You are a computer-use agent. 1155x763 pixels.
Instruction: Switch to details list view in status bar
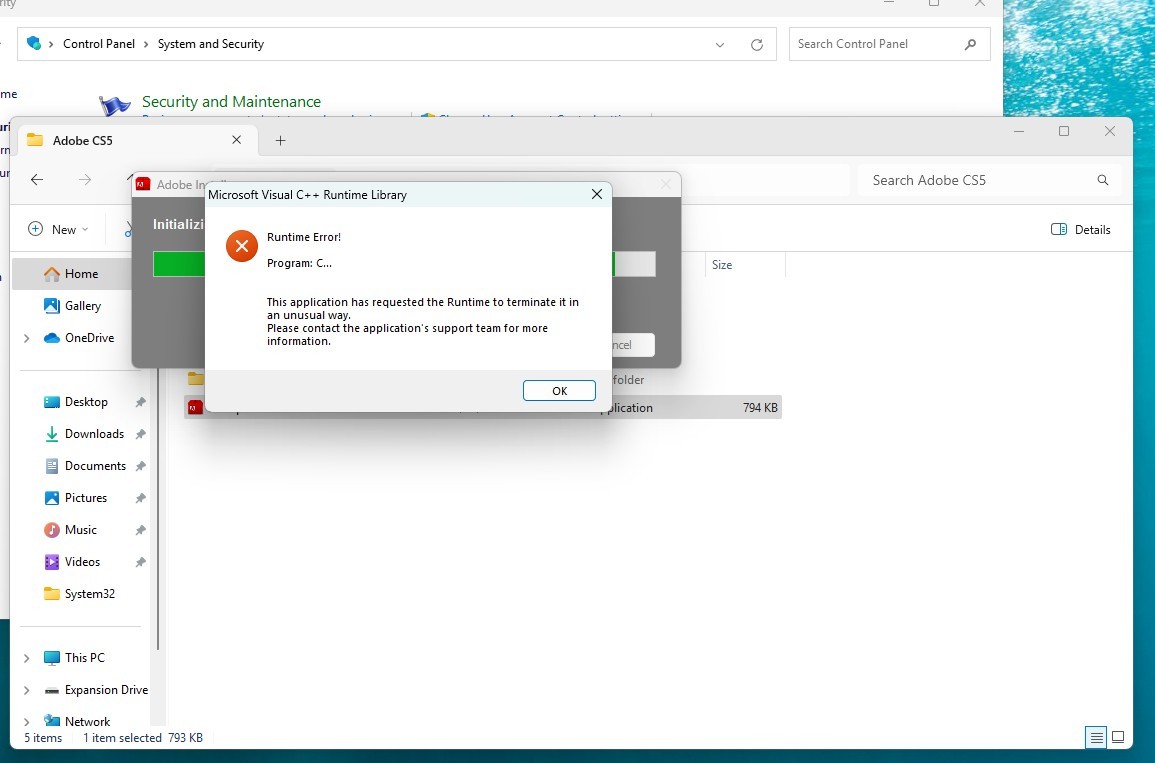(1096, 737)
